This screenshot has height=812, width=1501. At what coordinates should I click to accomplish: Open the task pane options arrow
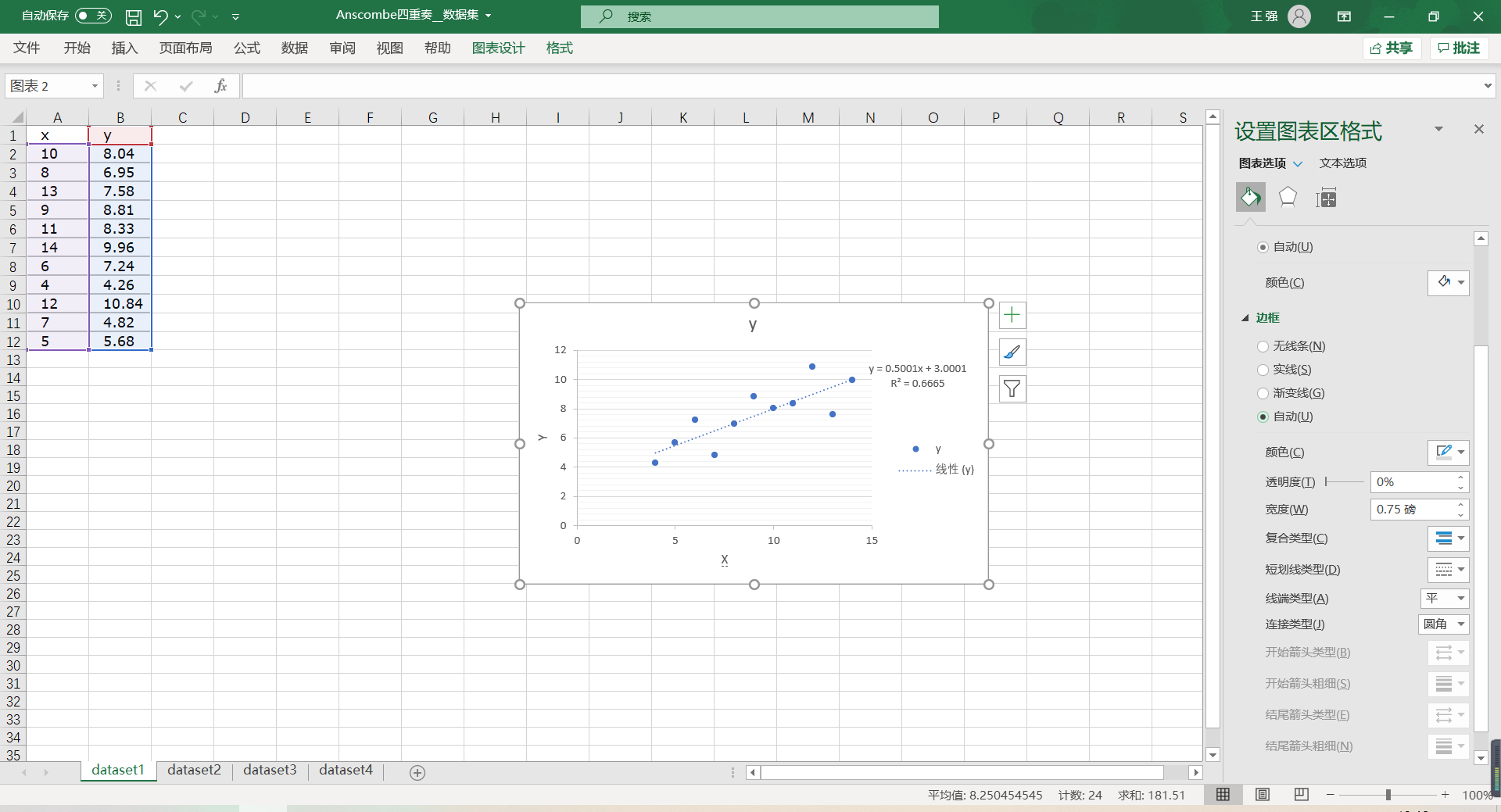click(1438, 129)
